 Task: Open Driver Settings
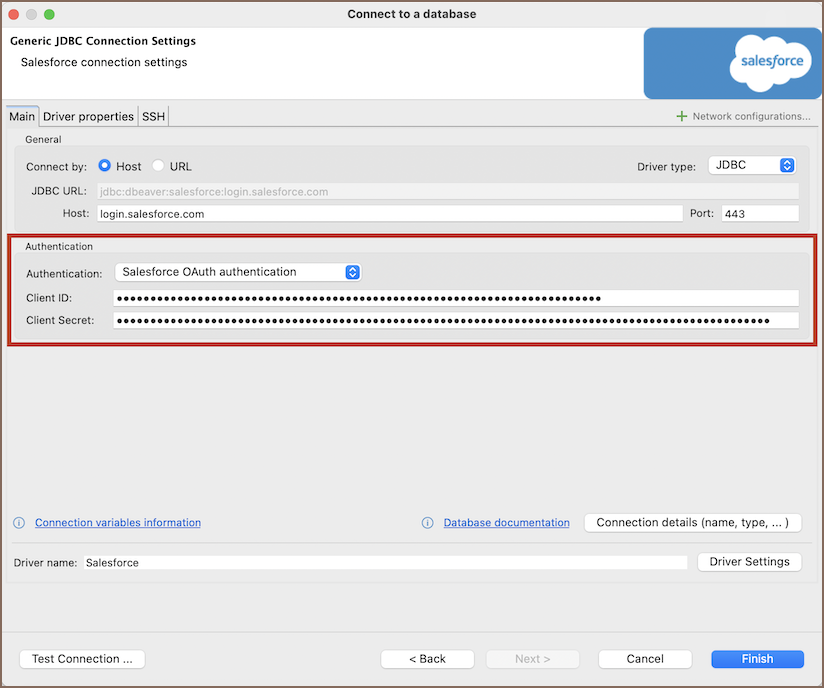(749, 562)
